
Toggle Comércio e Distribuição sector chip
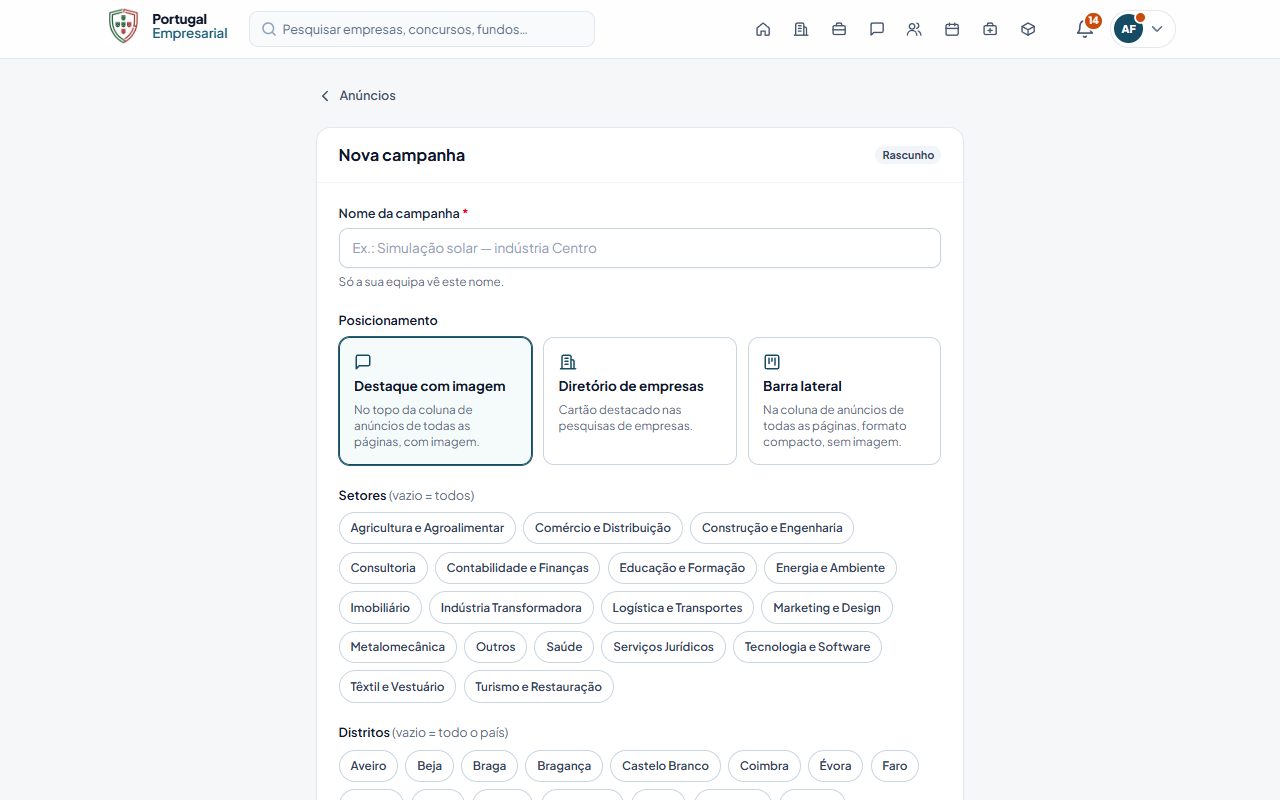pyautogui.click(x=603, y=528)
